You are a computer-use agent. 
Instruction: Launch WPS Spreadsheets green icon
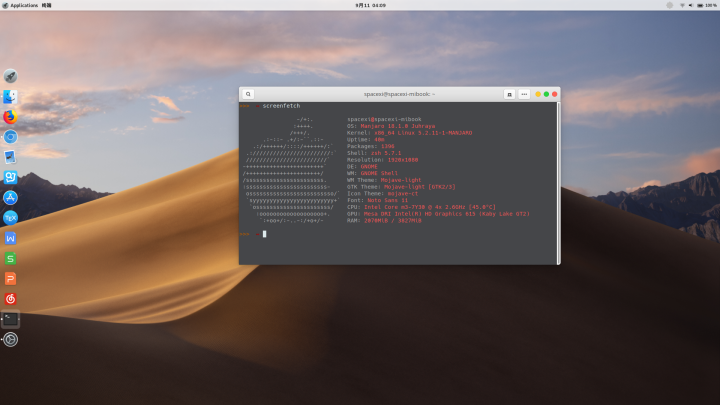(x=10, y=258)
